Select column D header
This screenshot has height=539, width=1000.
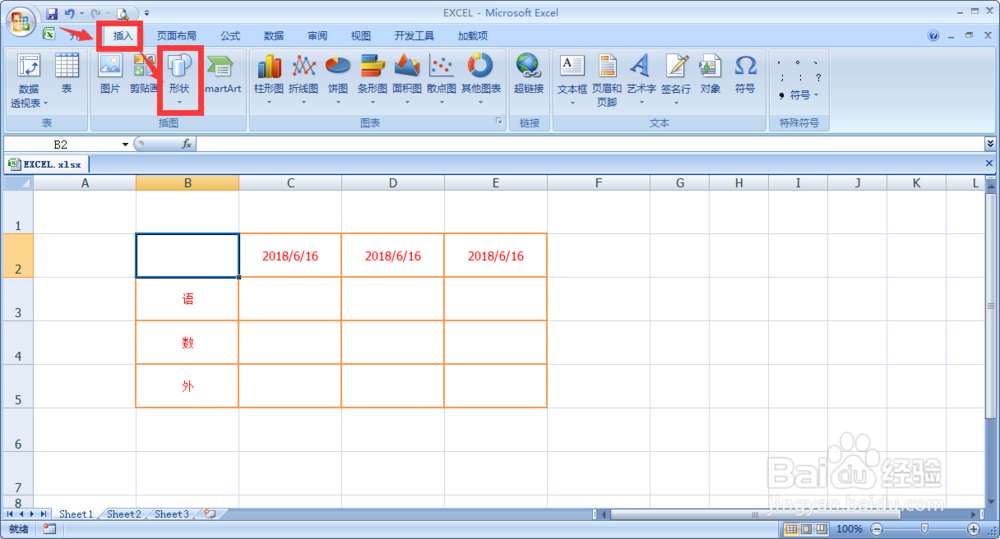coord(393,183)
